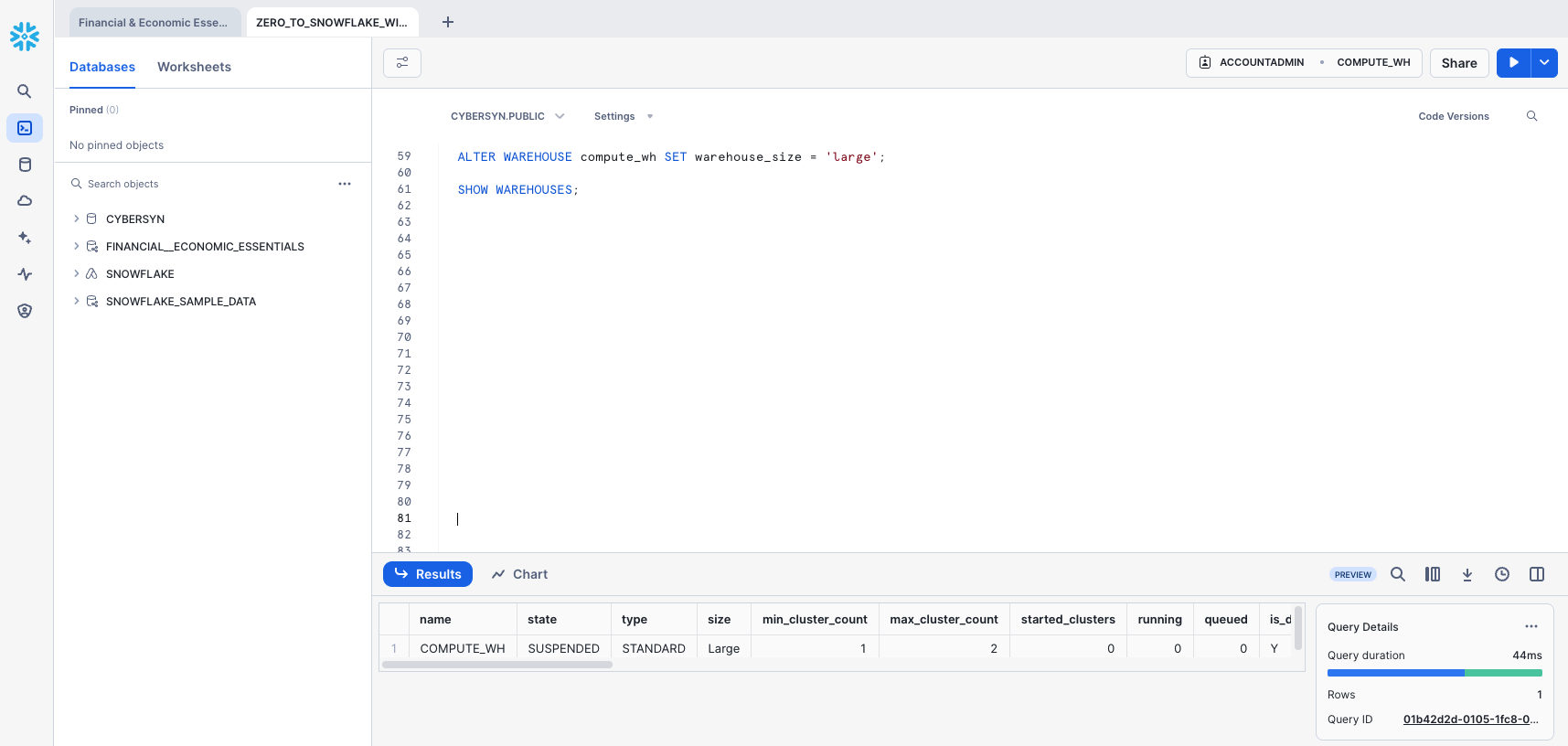This screenshot has width=1568, height=746.
Task: Open the CYBERSYN.PUBLIC context dropdown
Action: click(507, 116)
